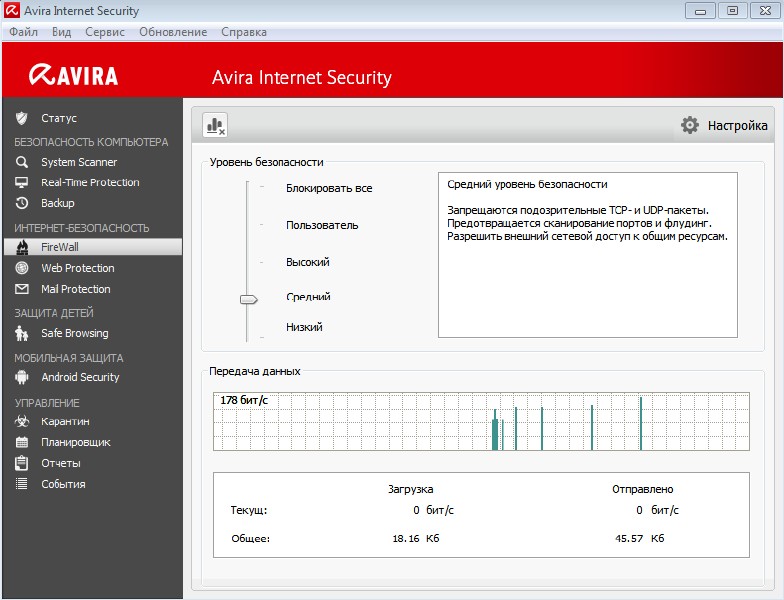Image resolution: width=784 pixels, height=600 pixels.
Task: Open Safe Browsing section
Action: pyautogui.click(x=74, y=333)
